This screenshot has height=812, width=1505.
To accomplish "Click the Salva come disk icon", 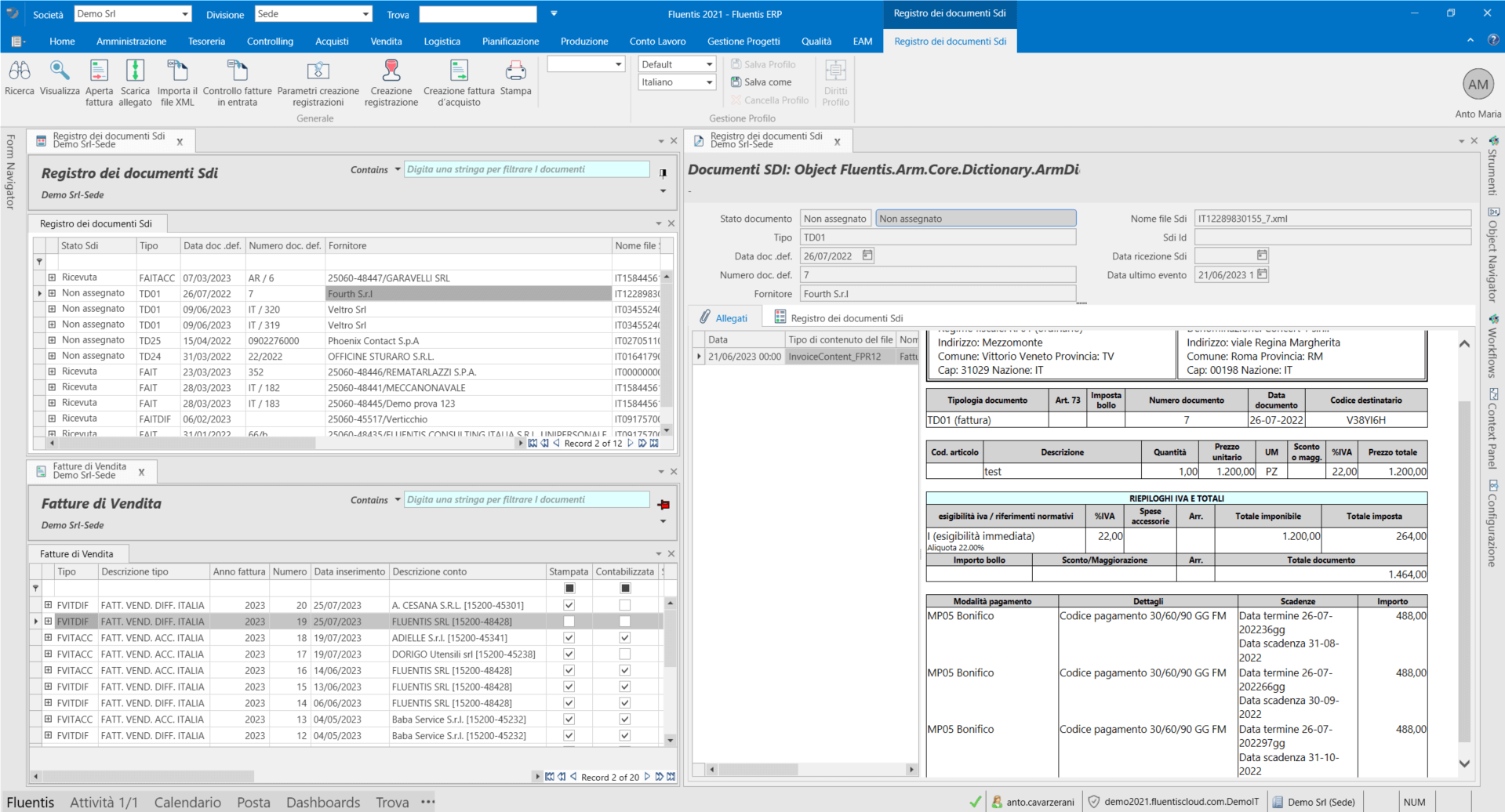I will [x=736, y=82].
